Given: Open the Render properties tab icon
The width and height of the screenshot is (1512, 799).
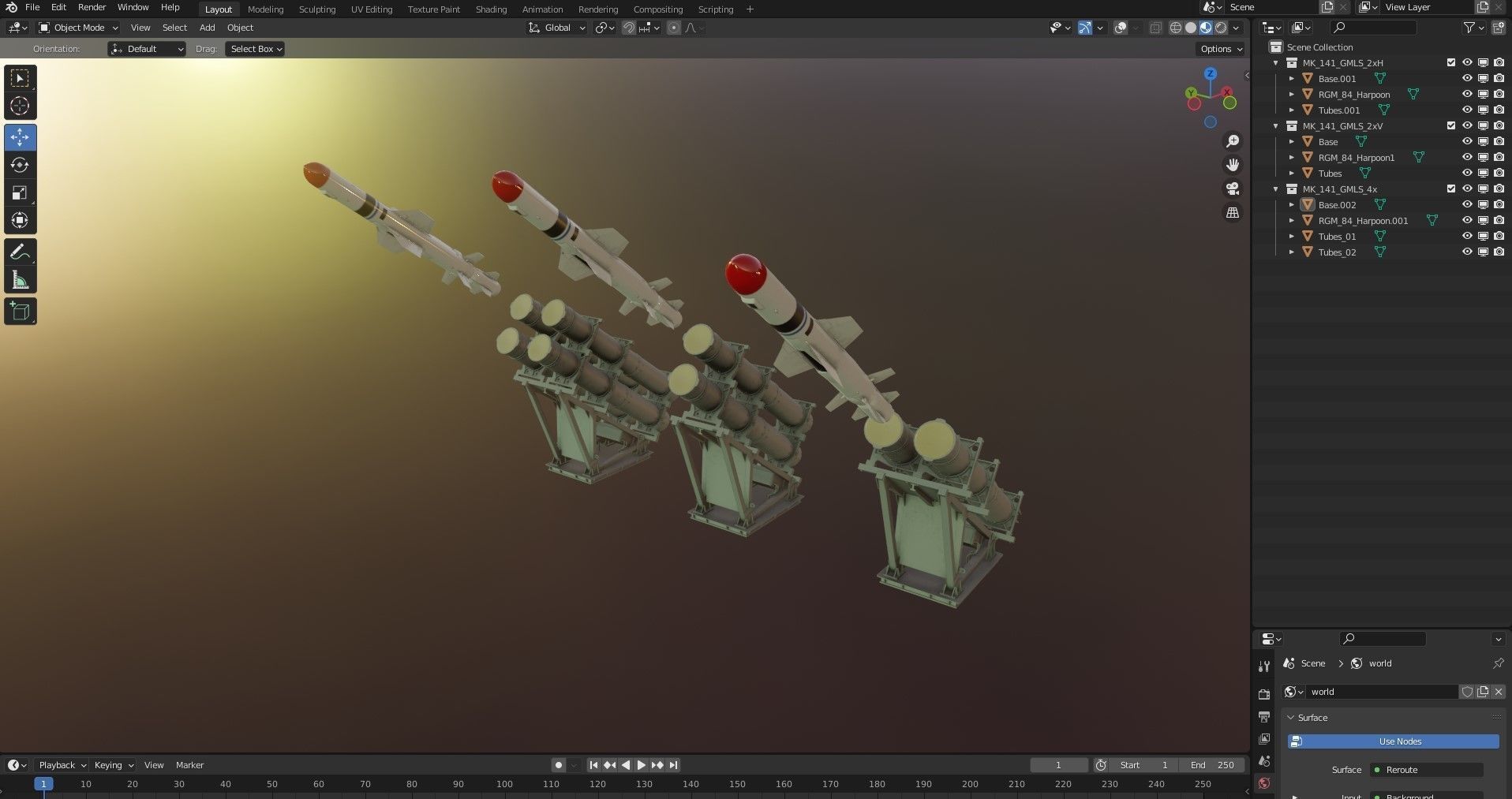Looking at the screenshot, I should (x=1264, y=695).
